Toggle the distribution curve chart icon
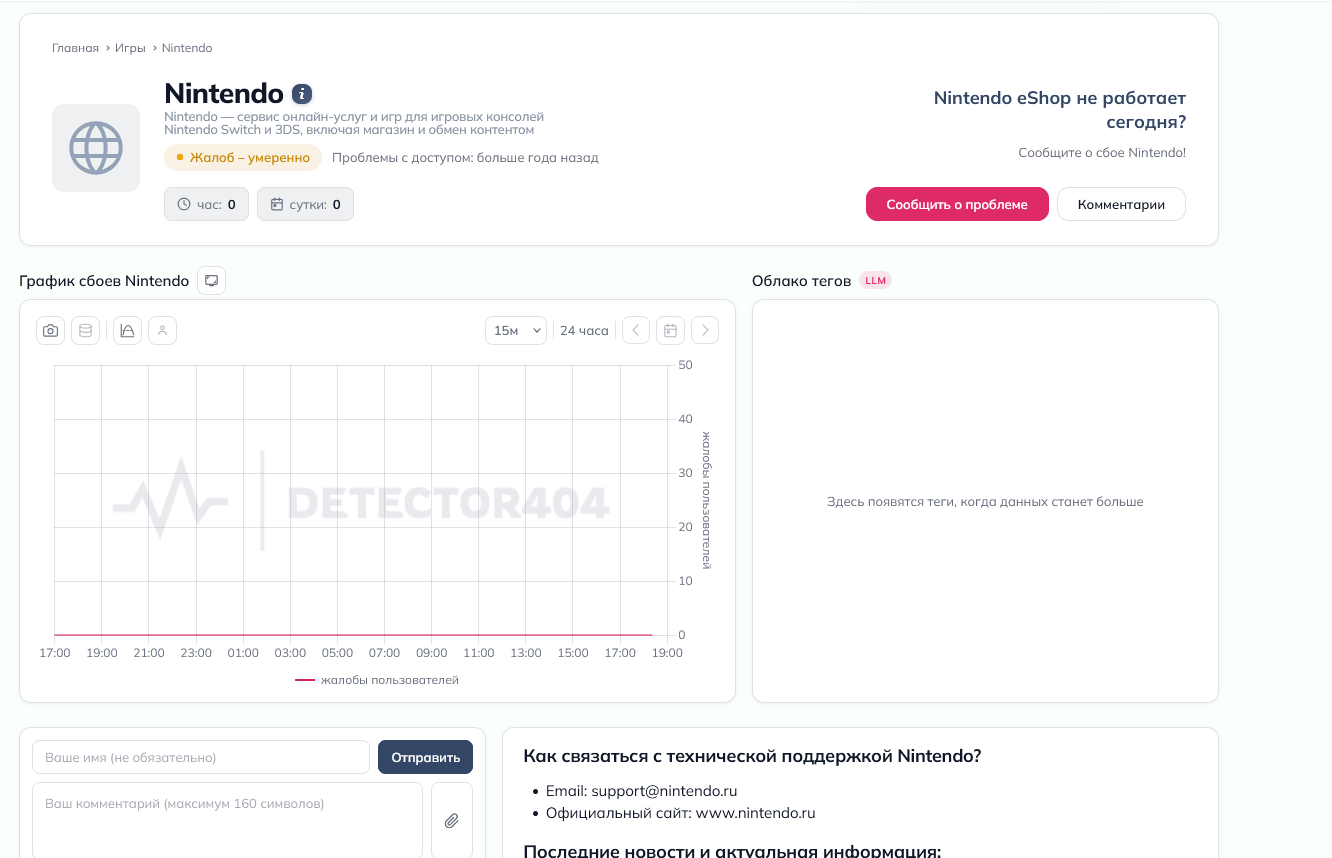The image size is (1332, 858). [127, 330]
